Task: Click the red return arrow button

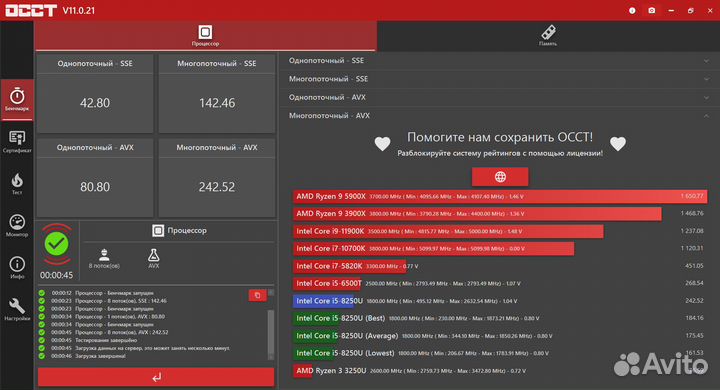Action: [x=156, y=377]
